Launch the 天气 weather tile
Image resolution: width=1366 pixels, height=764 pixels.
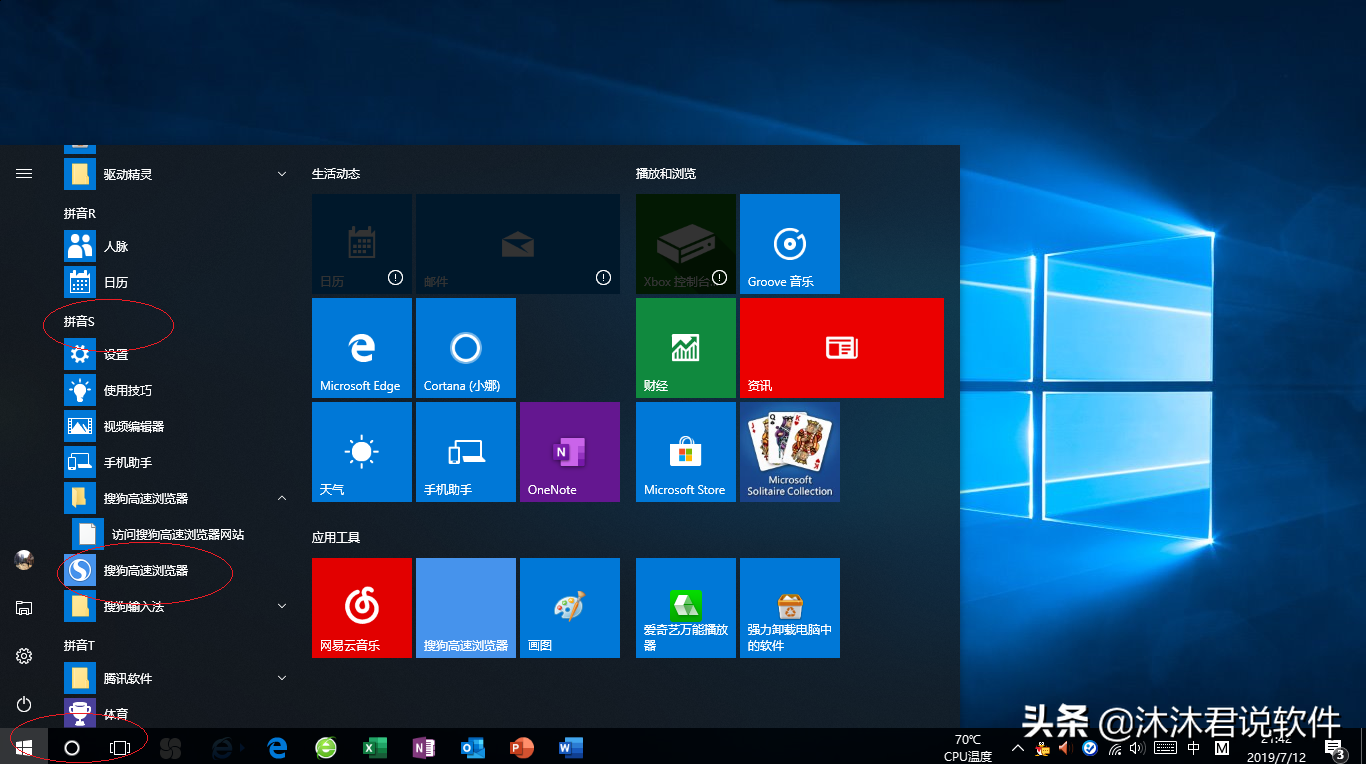click(361, 451)
